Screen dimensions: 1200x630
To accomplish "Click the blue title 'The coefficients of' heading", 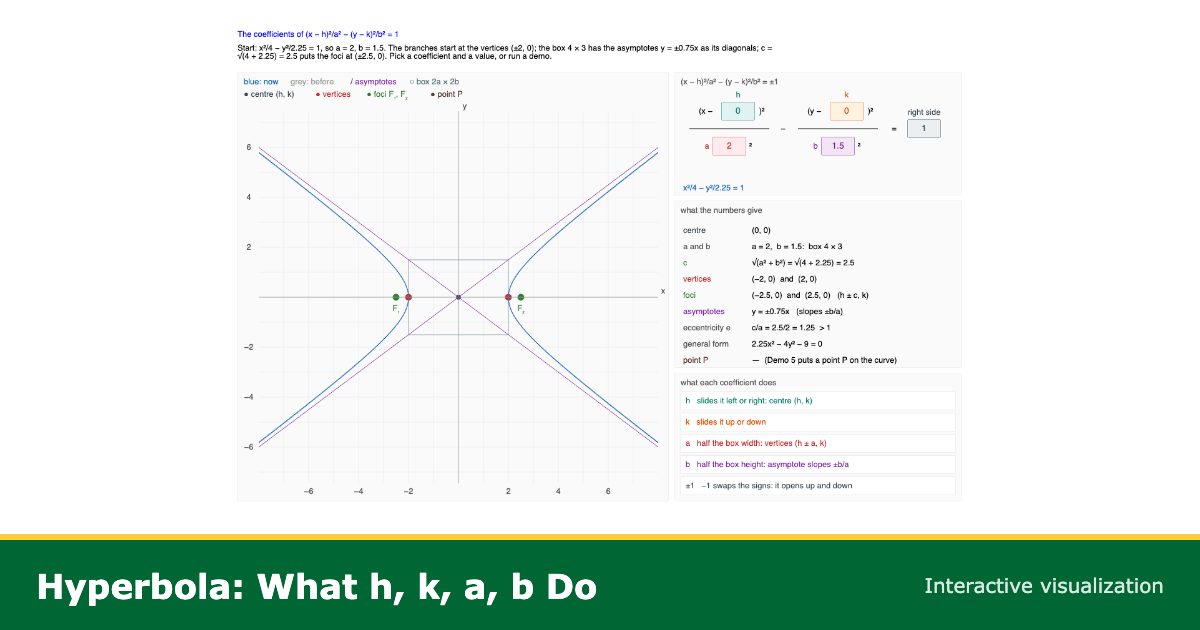I will [317, 34].
